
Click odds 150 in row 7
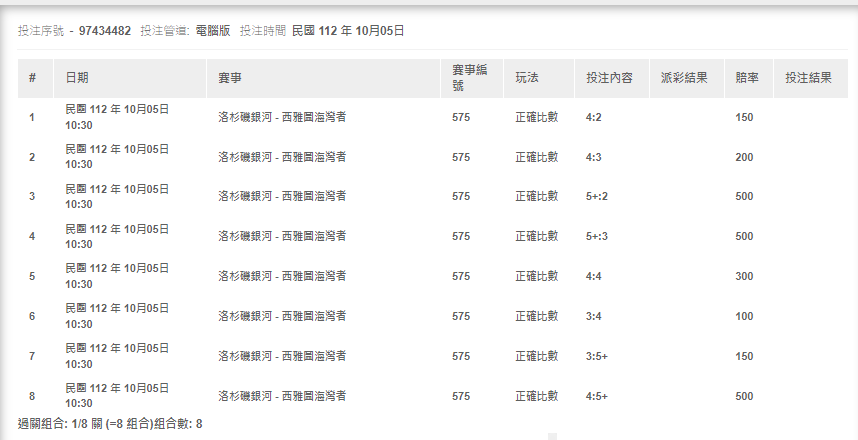click(x=744, y=356)
